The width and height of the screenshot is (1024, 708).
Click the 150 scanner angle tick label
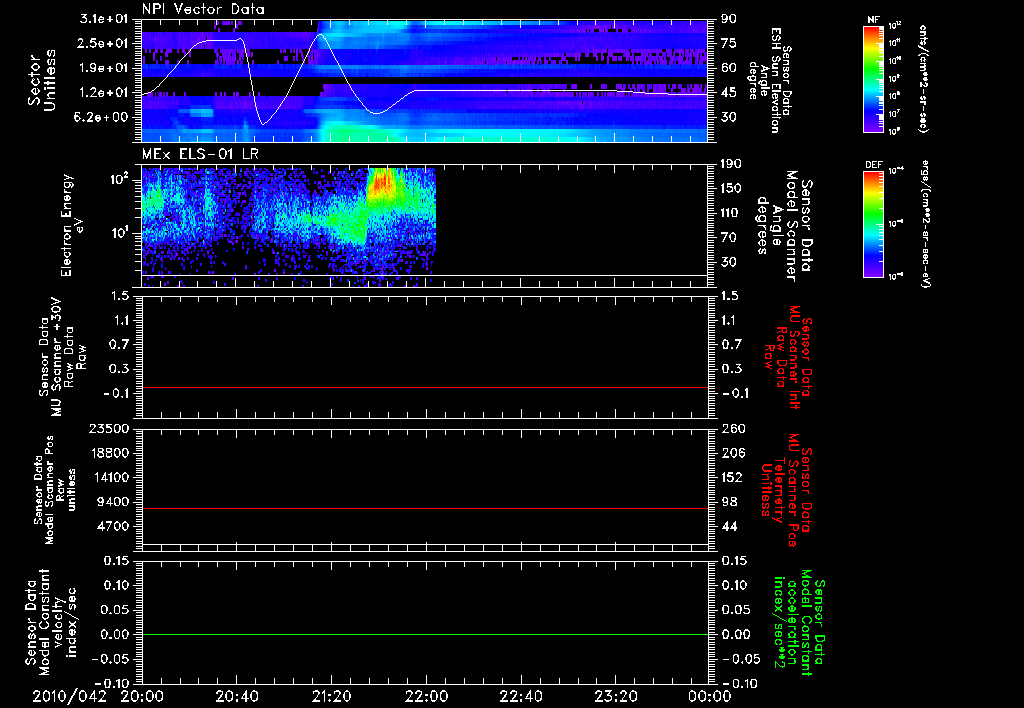(731, 188)
